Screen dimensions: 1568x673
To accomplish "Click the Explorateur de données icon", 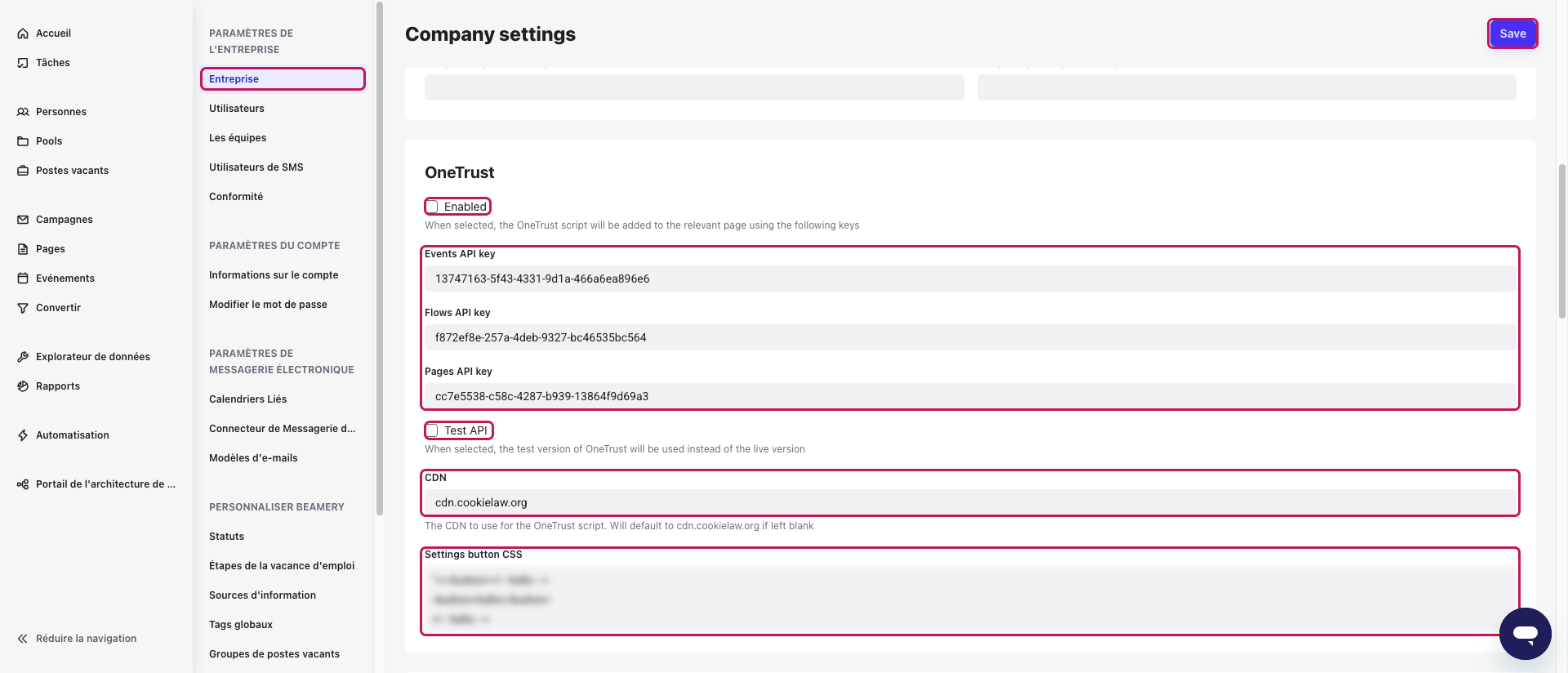I will pos(23,356).
